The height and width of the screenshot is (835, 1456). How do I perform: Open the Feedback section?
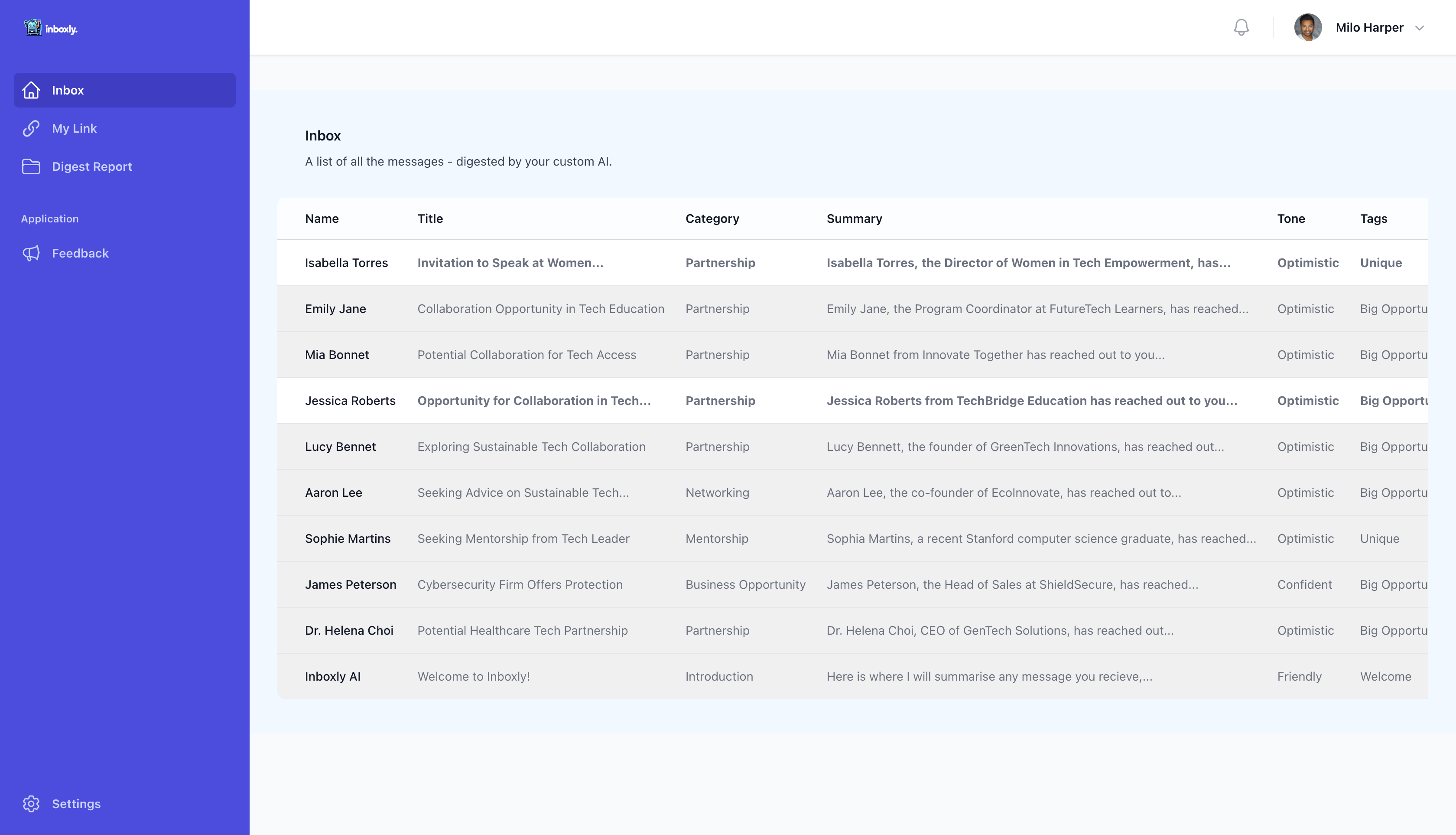tap(80, 253)
